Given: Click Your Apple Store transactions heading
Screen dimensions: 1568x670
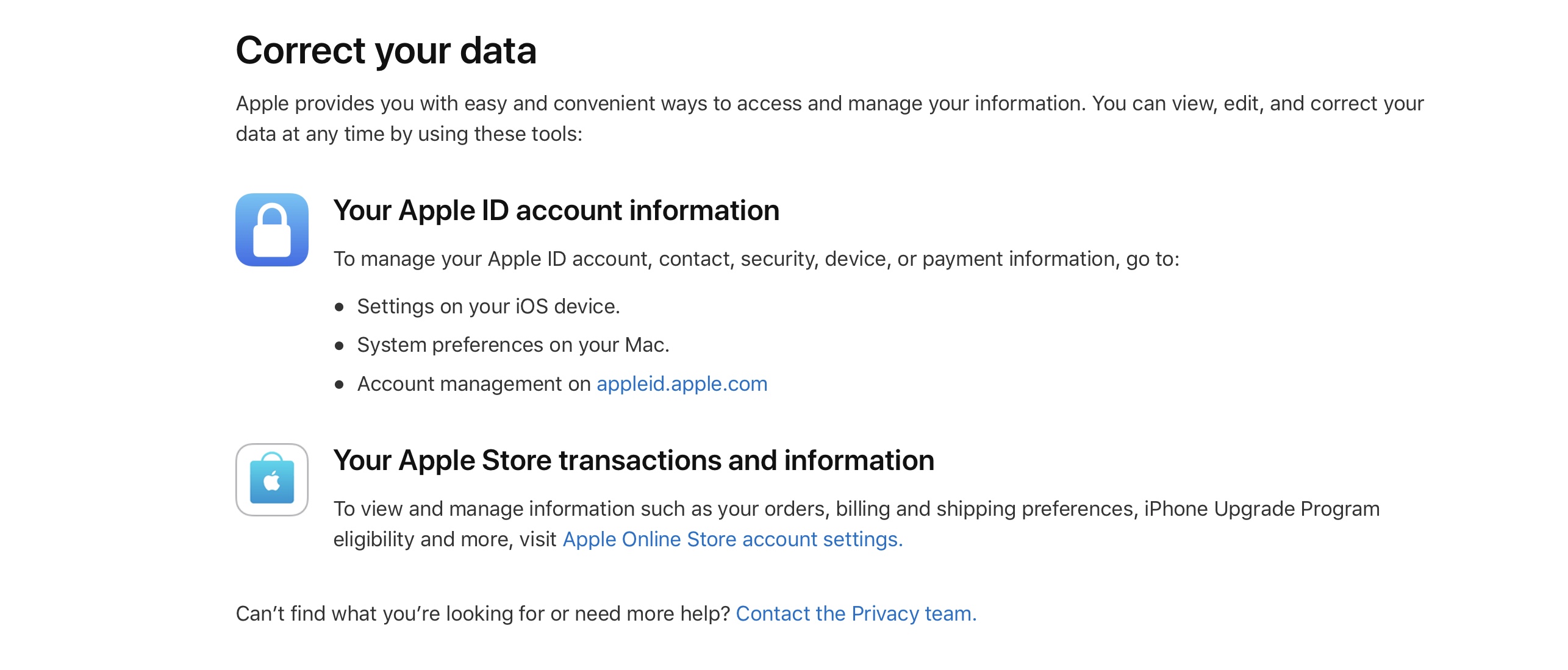Looking at the screenshot, I should tap(633, 461).
